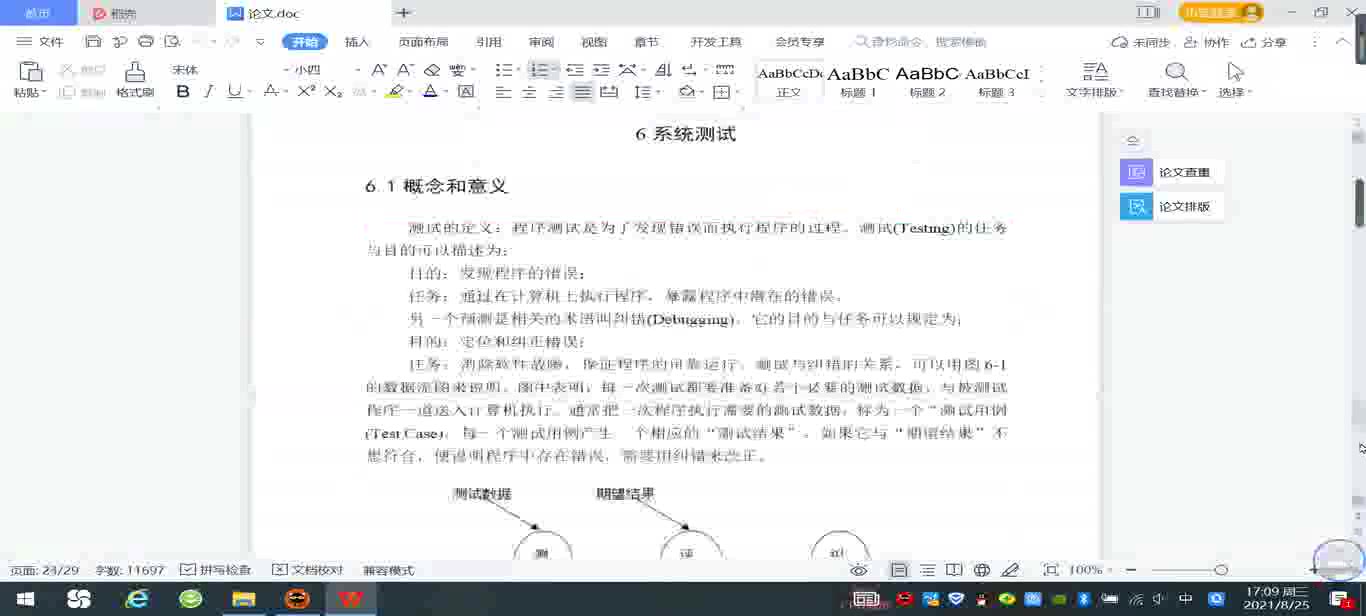Click the Decrease Indent icon
The width and height of the screenshot is (1366, 616).
tap(575, 70)
